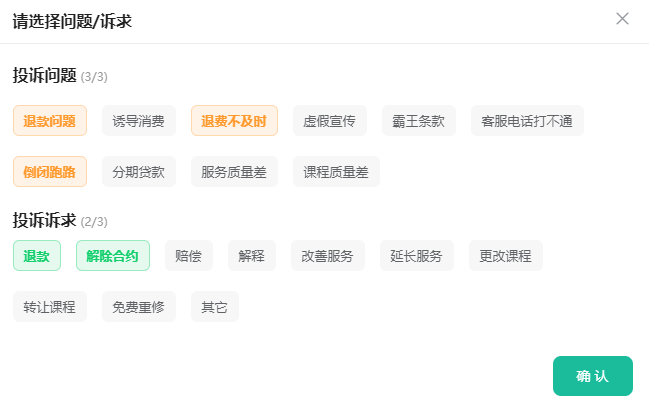This screenshot has height=403, width=649.
Task: Toggle off the 倒闭跑路 tag
Action: tap(50, 171)
